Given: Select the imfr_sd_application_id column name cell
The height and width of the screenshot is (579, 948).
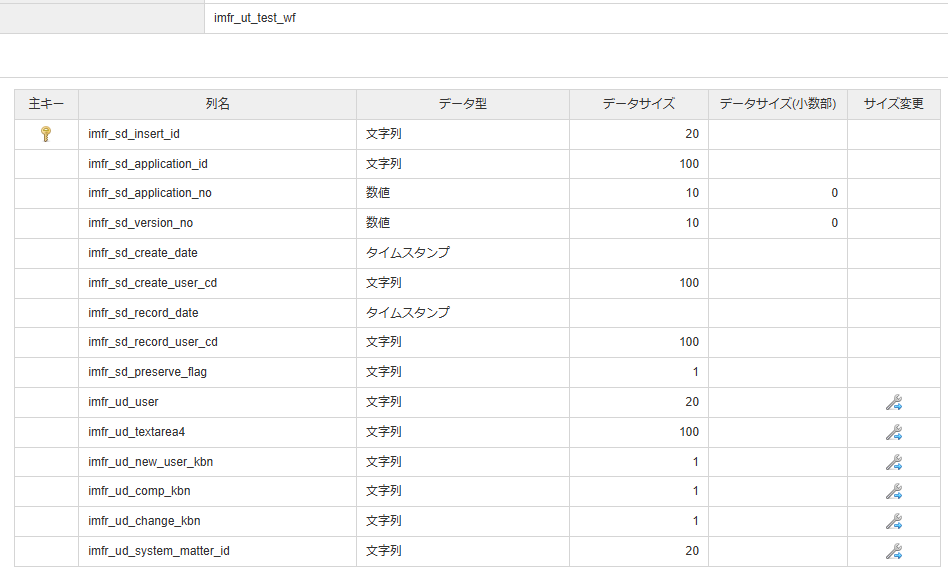Looking at the screenshot, I should point(147,163).
